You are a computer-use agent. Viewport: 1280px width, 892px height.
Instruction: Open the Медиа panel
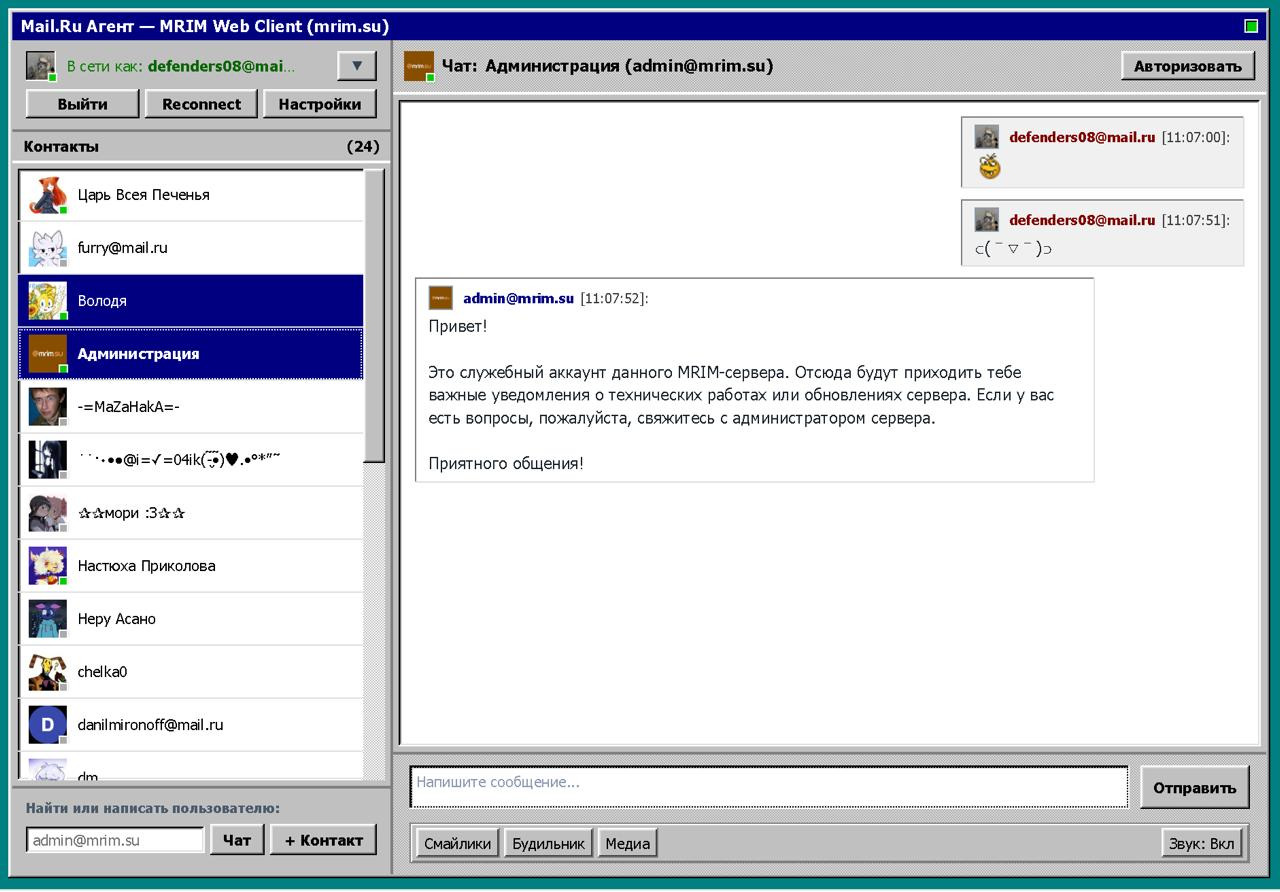(x=627, y=843)
